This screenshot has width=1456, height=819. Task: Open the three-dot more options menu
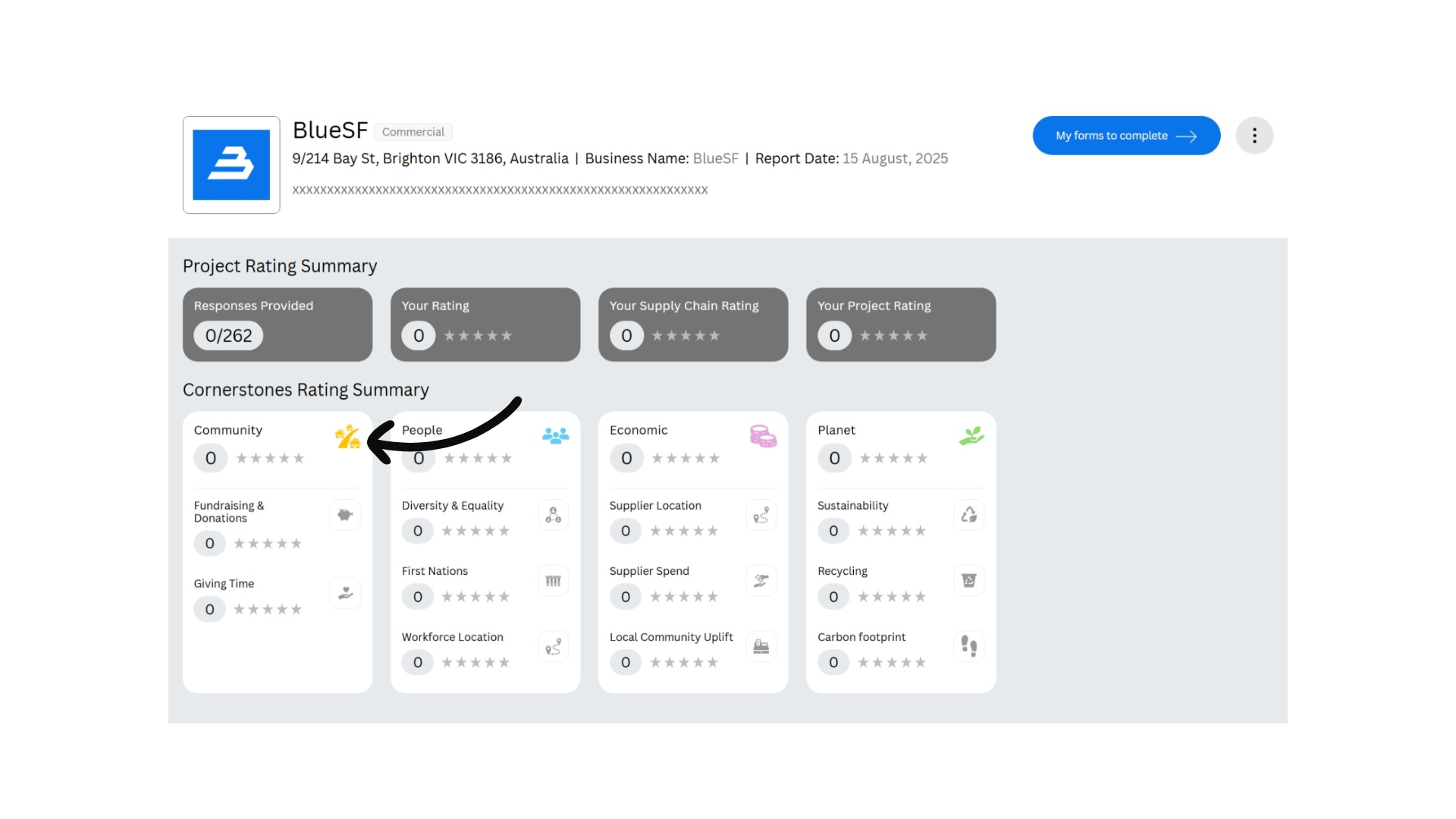[x=1254, y=136]
